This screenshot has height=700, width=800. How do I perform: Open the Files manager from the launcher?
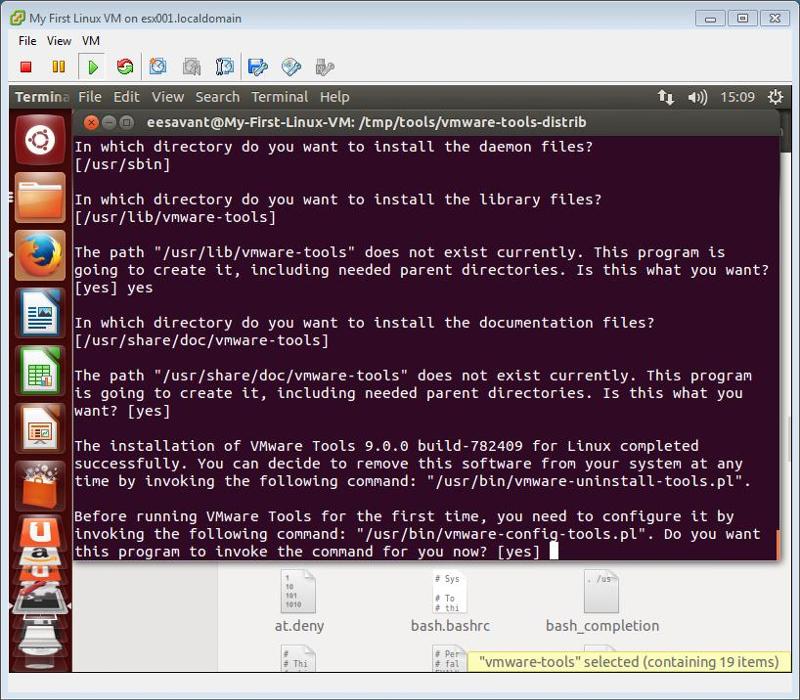pyautogui.click(x=40, y=197)
